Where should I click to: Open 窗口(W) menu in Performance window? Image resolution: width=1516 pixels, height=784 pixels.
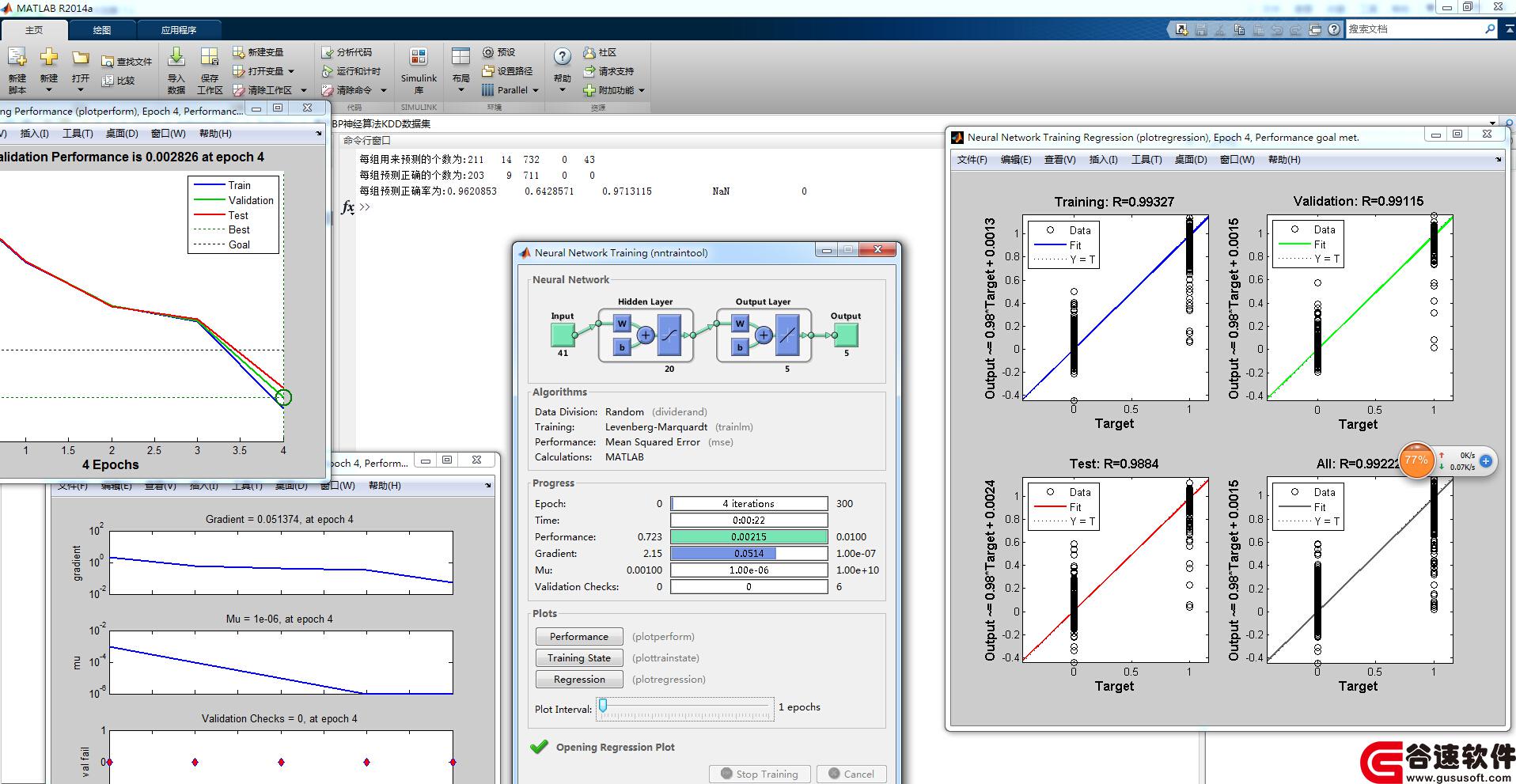coord(168,134)
